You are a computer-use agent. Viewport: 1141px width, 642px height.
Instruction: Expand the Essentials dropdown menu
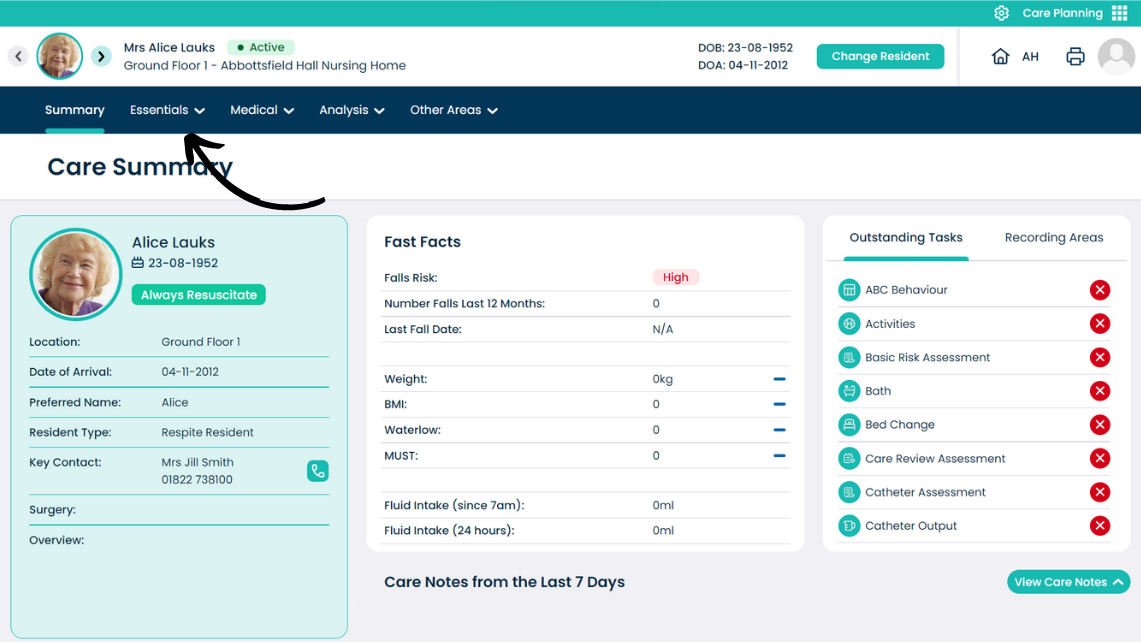click(x=167, y=110)
